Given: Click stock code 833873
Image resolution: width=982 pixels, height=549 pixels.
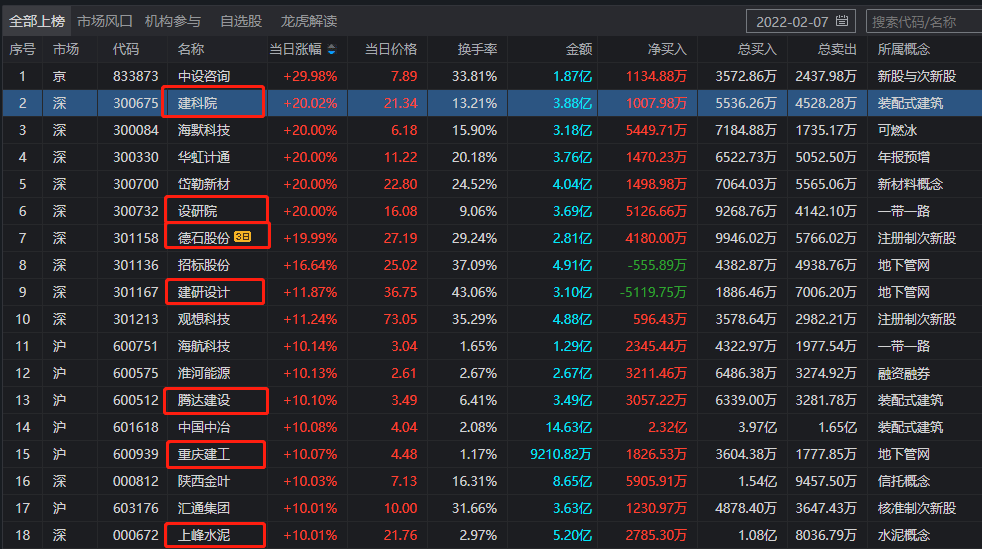Looking at the screenshot, I should click(x=135, y=76).
